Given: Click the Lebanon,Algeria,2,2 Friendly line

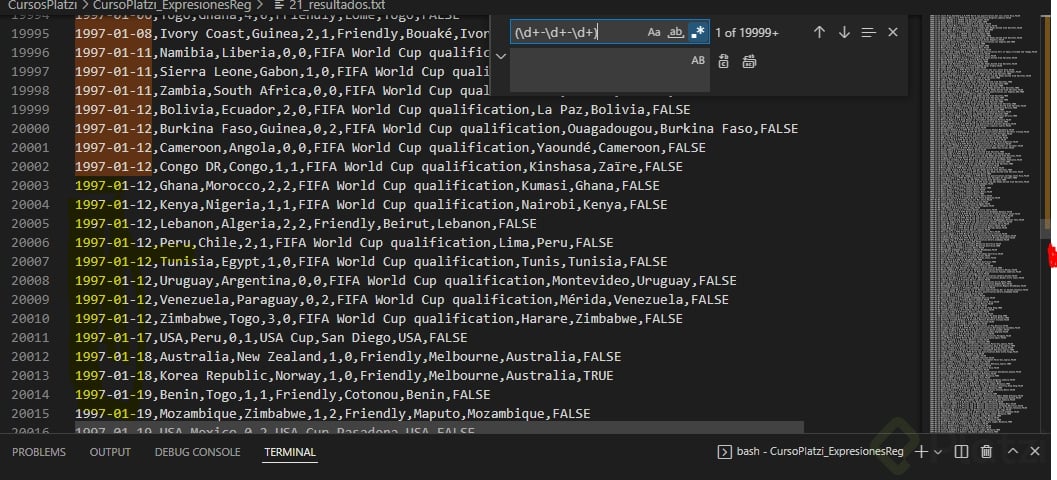Looking at the screenshot, I should 305,223.
